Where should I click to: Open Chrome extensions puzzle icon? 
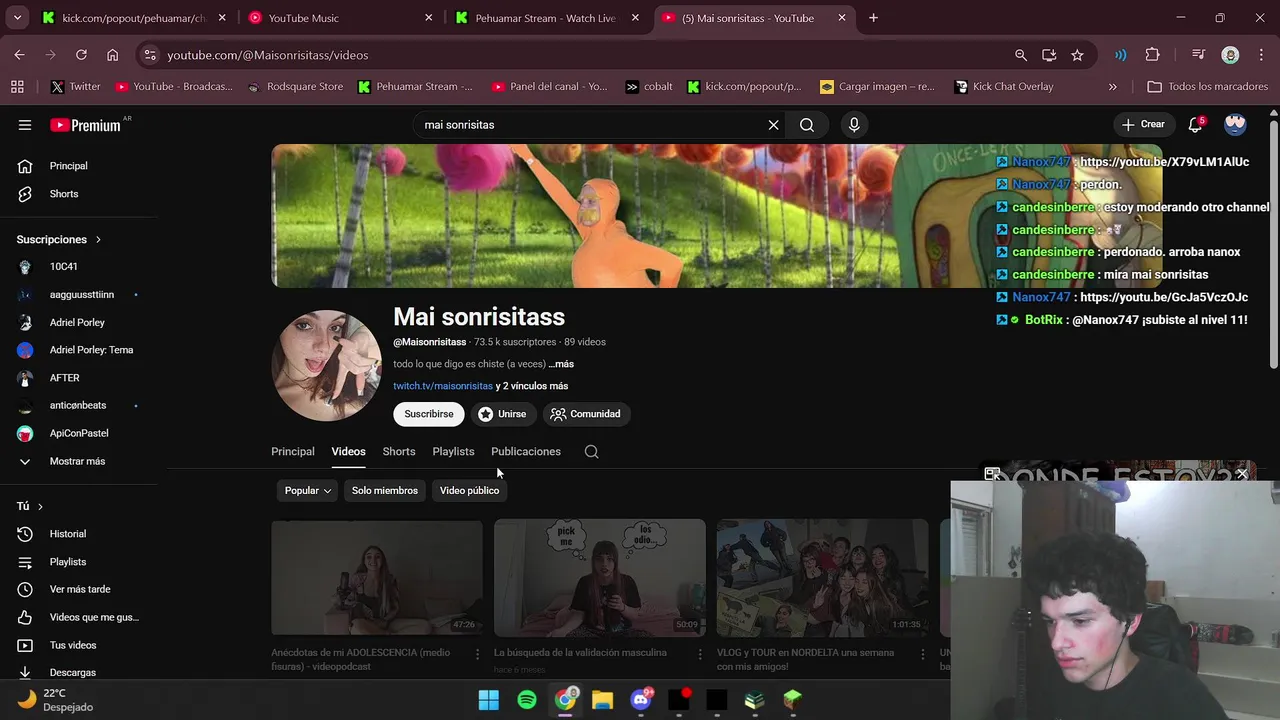click(1152, 55)
